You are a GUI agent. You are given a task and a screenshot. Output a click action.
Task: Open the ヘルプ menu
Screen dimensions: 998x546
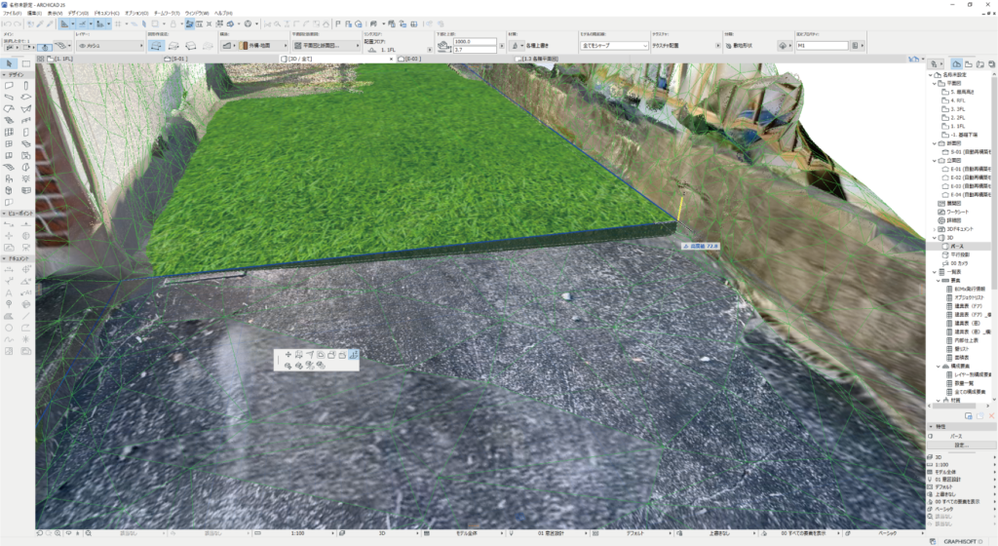(223, 13)
